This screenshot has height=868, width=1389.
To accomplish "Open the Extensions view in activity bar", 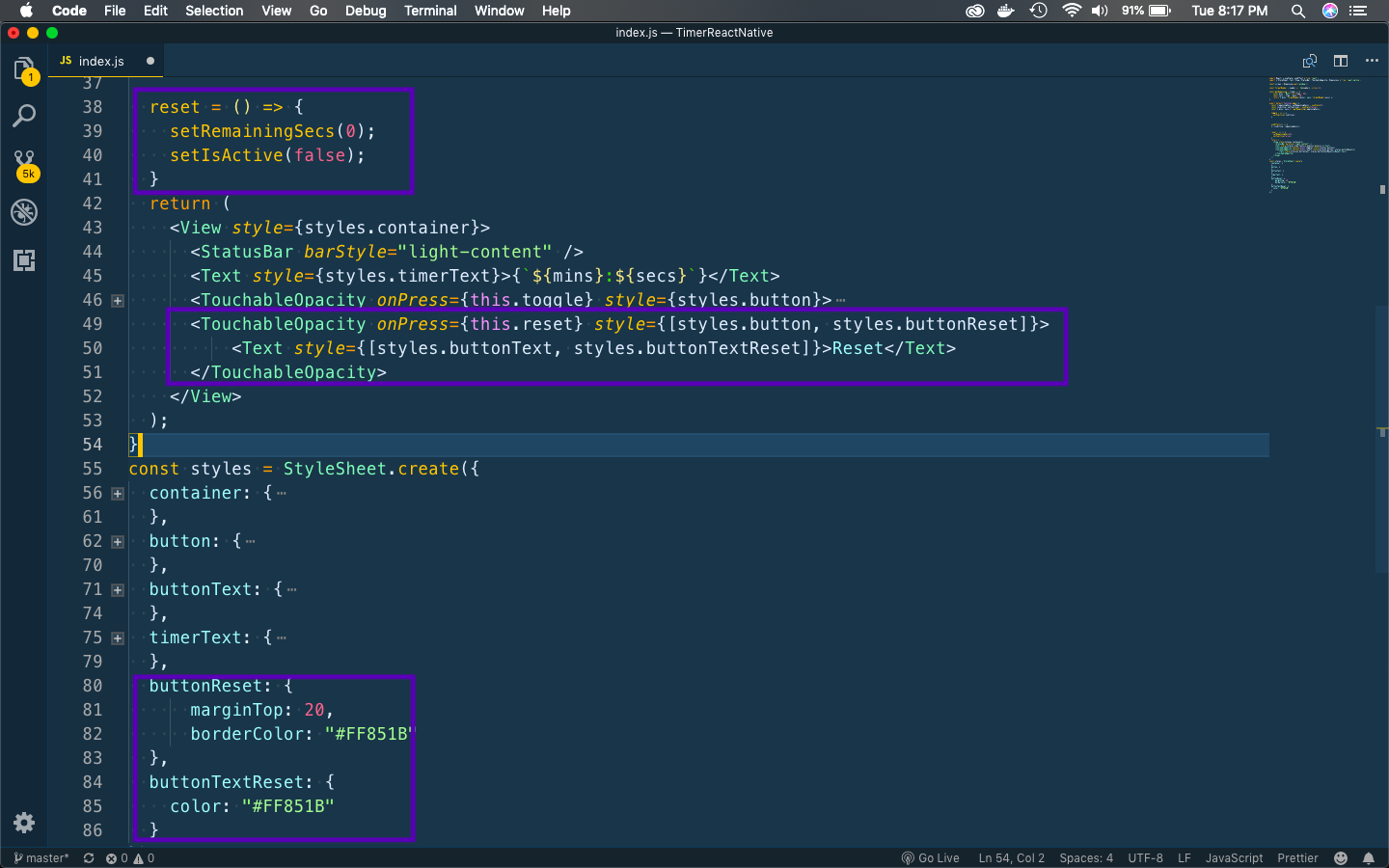I will pos(24,259).
